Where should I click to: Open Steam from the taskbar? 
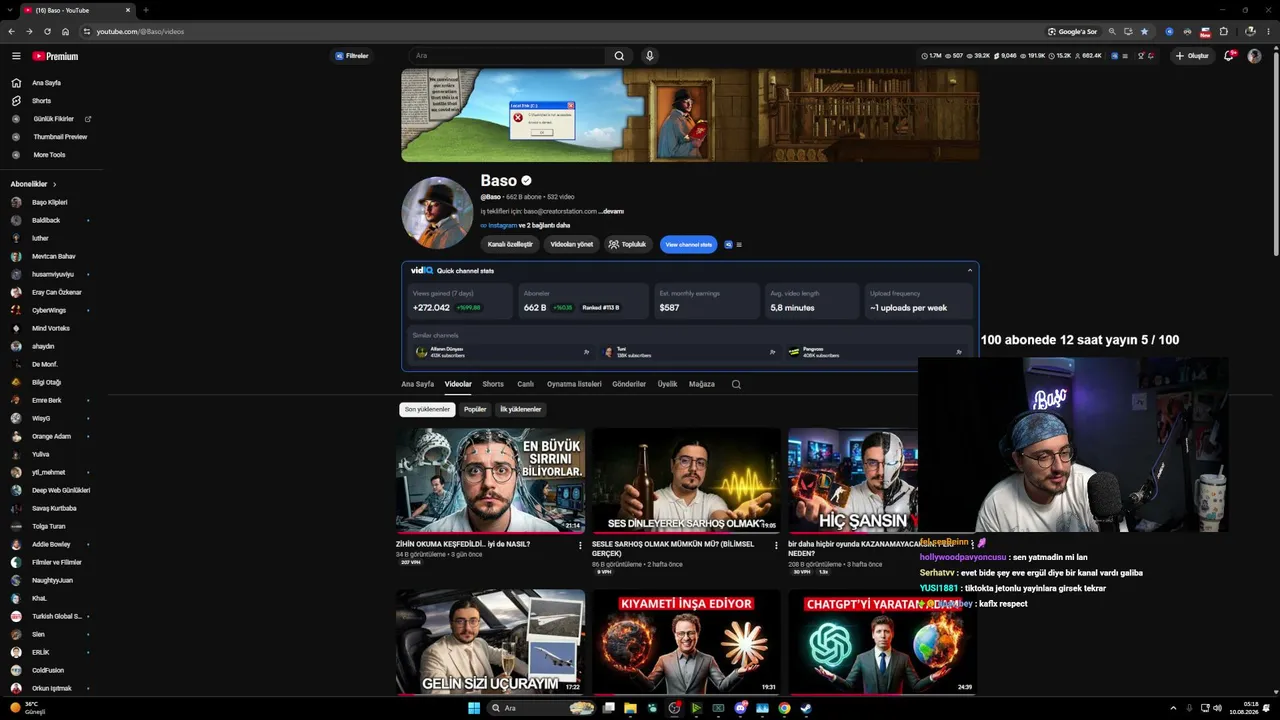pyautogui.click(x=806, y=708)
